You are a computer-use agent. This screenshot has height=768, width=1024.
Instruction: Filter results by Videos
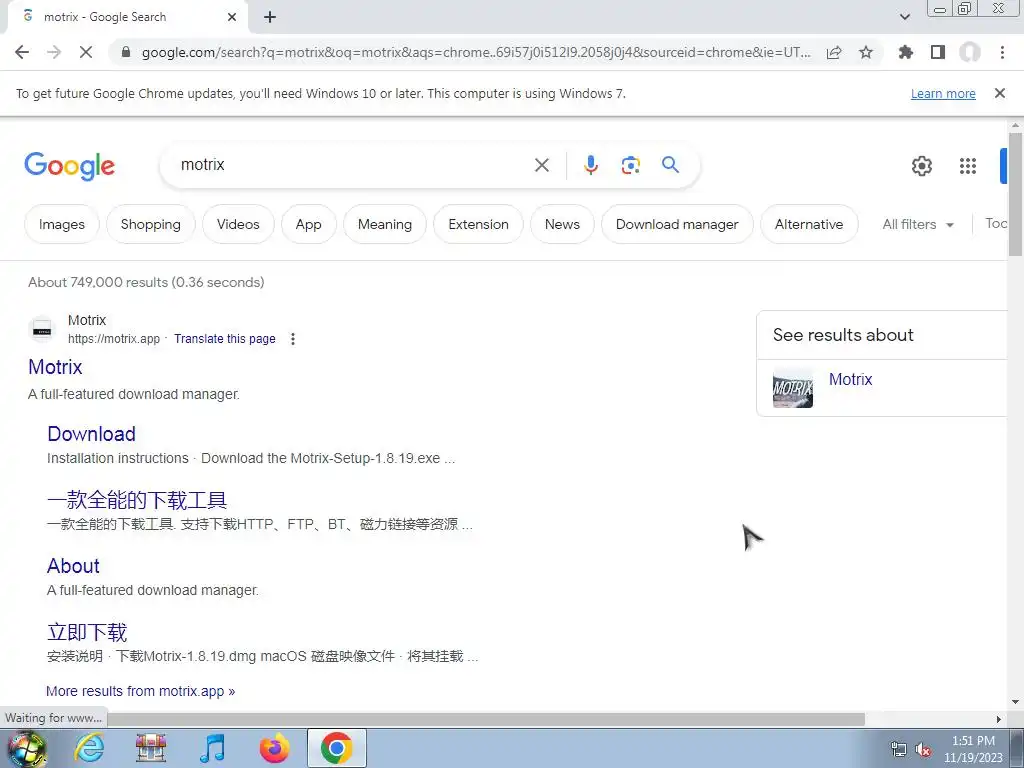click(238, 224)
